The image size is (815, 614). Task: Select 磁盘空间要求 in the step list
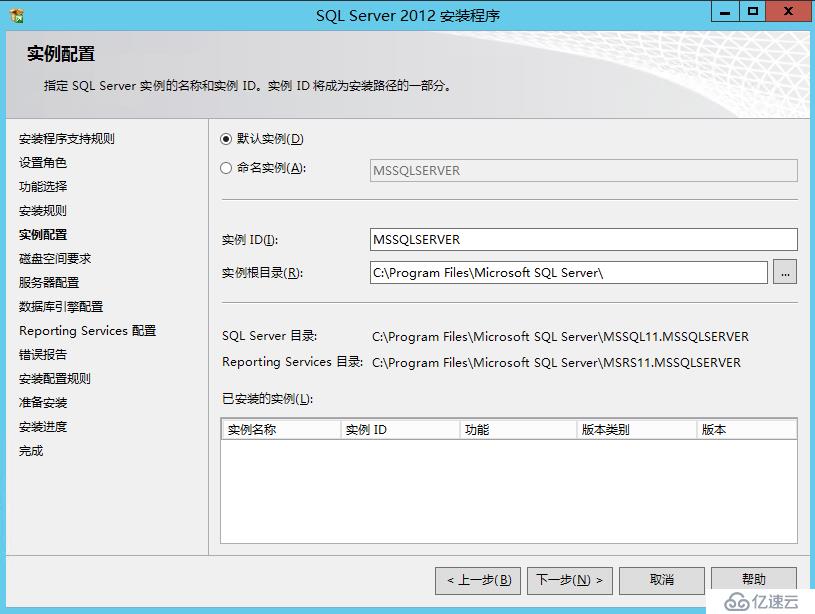click(55, 258)
